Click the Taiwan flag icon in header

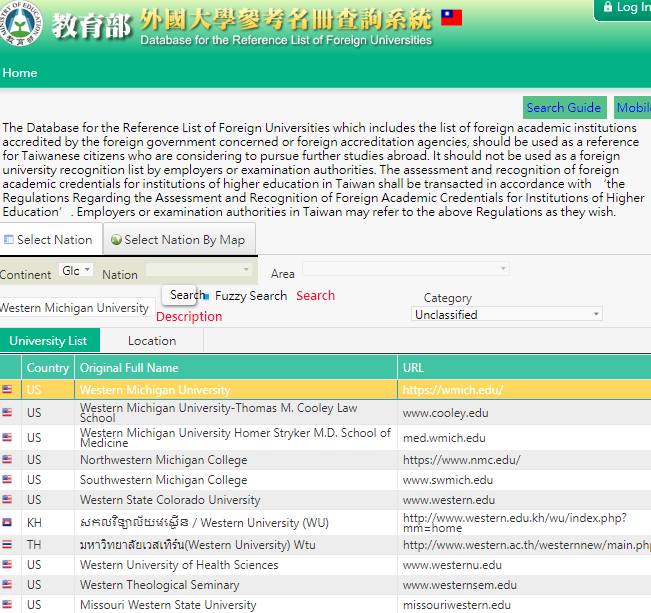pyautogui.click(x=451, y=18)
